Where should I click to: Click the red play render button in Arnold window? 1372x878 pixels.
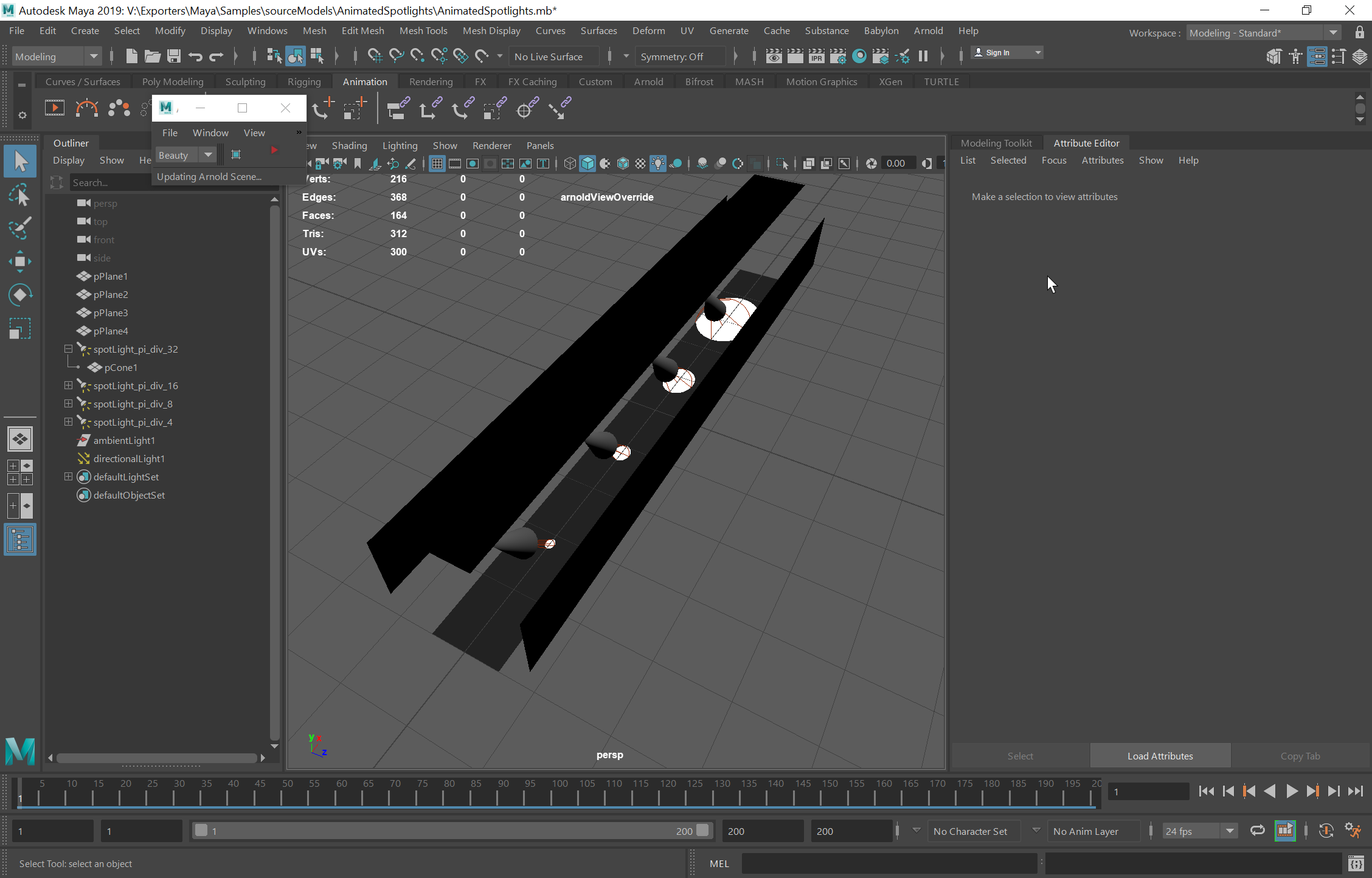(274, 150)
